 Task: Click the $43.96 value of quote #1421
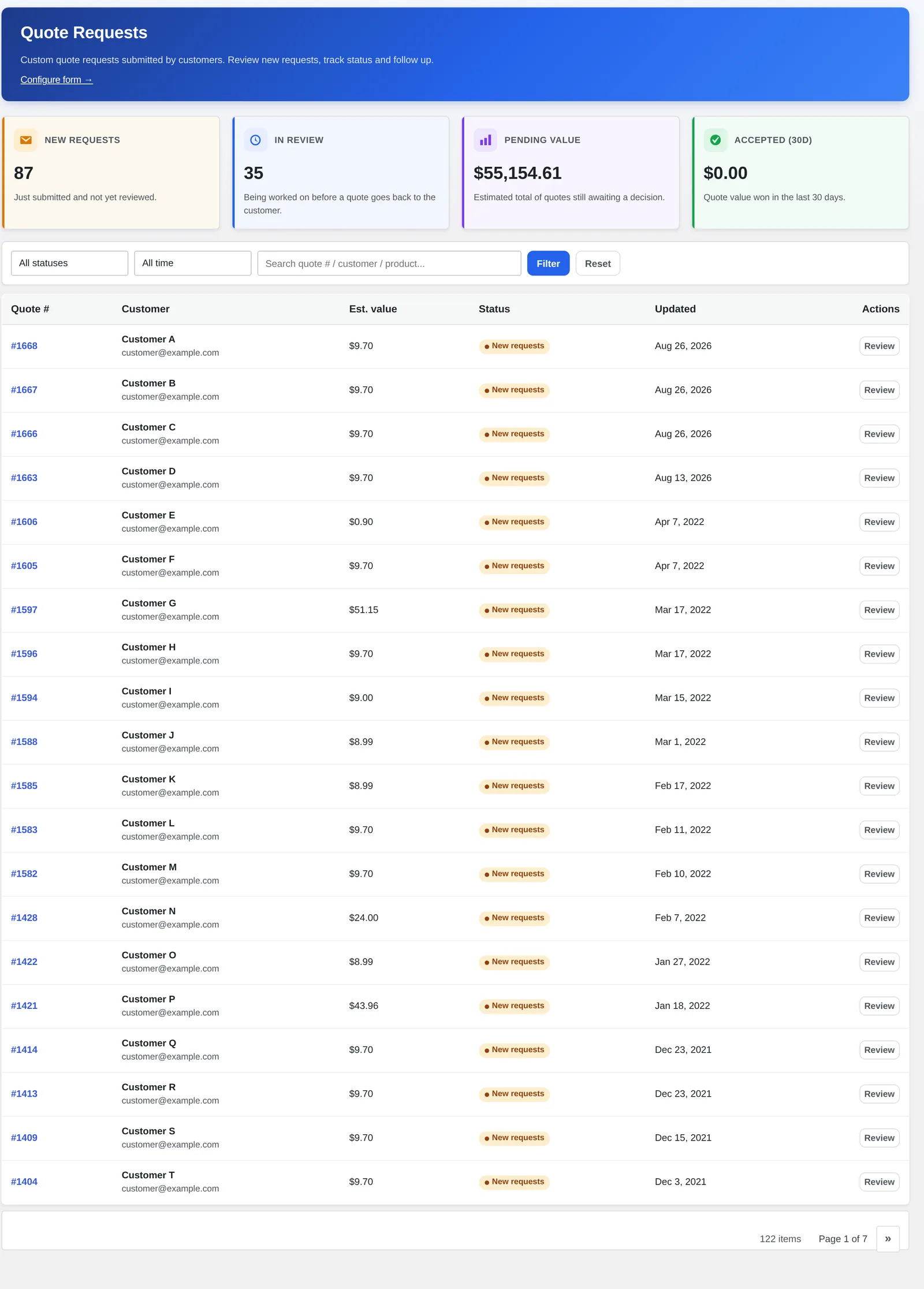point(364,1005)
